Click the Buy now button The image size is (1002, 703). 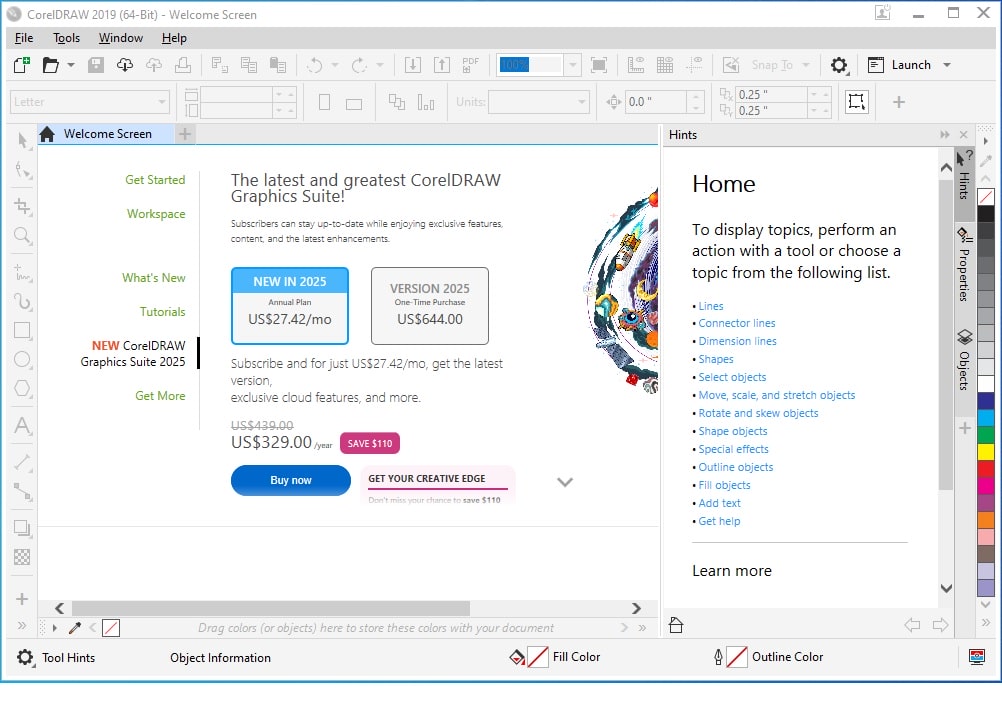point(290,480)
